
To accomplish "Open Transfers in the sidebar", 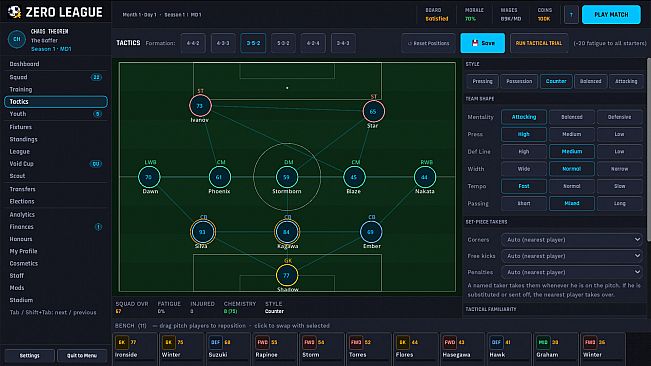I will (56, 189).
